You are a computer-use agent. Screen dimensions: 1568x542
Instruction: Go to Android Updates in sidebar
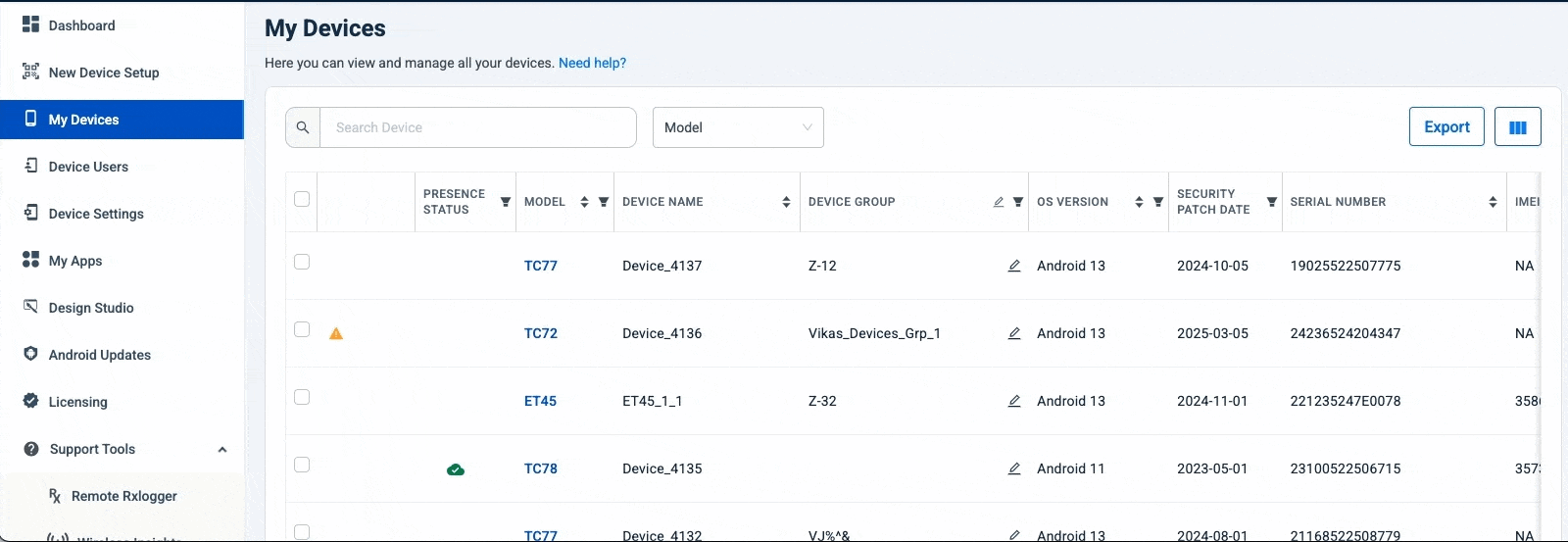[x=99, y=355]
